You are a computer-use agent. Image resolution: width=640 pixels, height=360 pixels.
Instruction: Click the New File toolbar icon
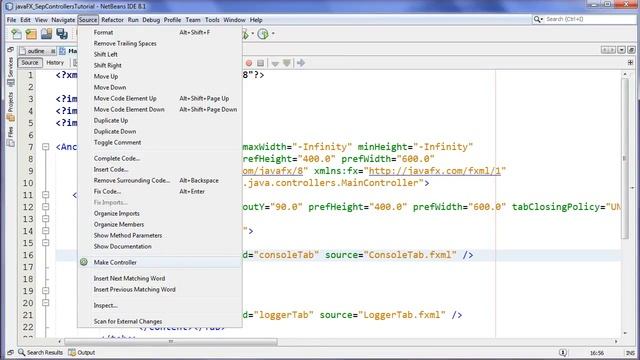(x=16, y=34)
